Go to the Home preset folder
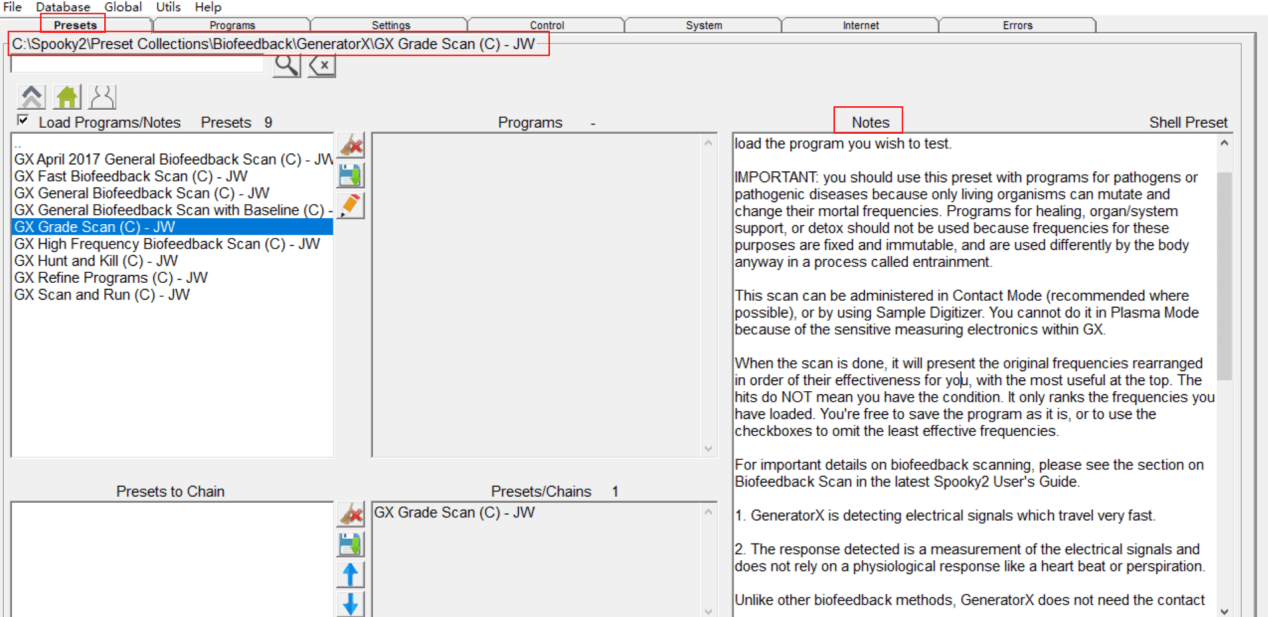Viewport: 1268px width, 617px height. pyautogui.click(x=67, y=97)
